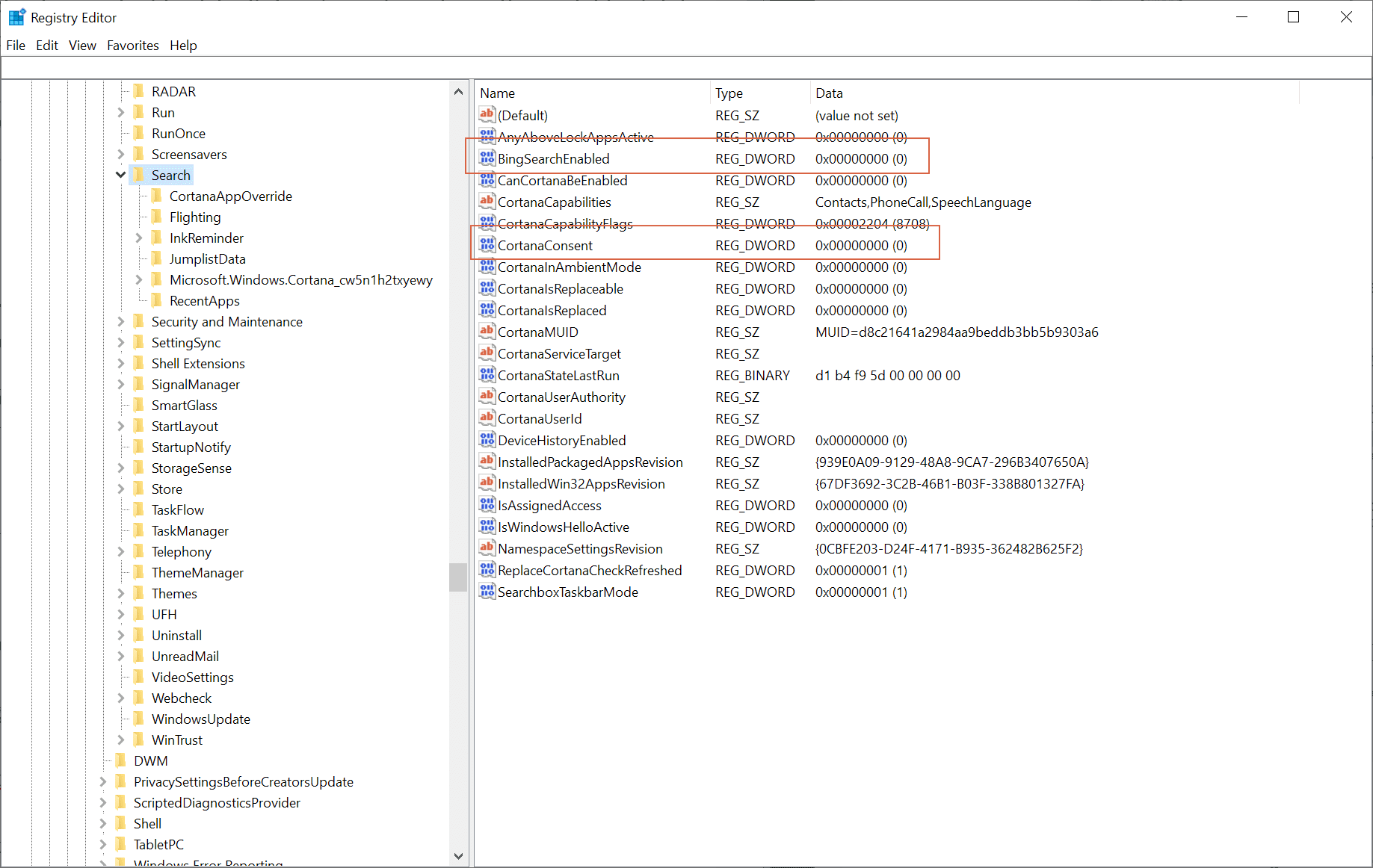Click the MUID=d8c21641a2984aa9beddb3bb5b9303a6 data
The height and width of the screenshot is (868, 1373).
[957, 332]
